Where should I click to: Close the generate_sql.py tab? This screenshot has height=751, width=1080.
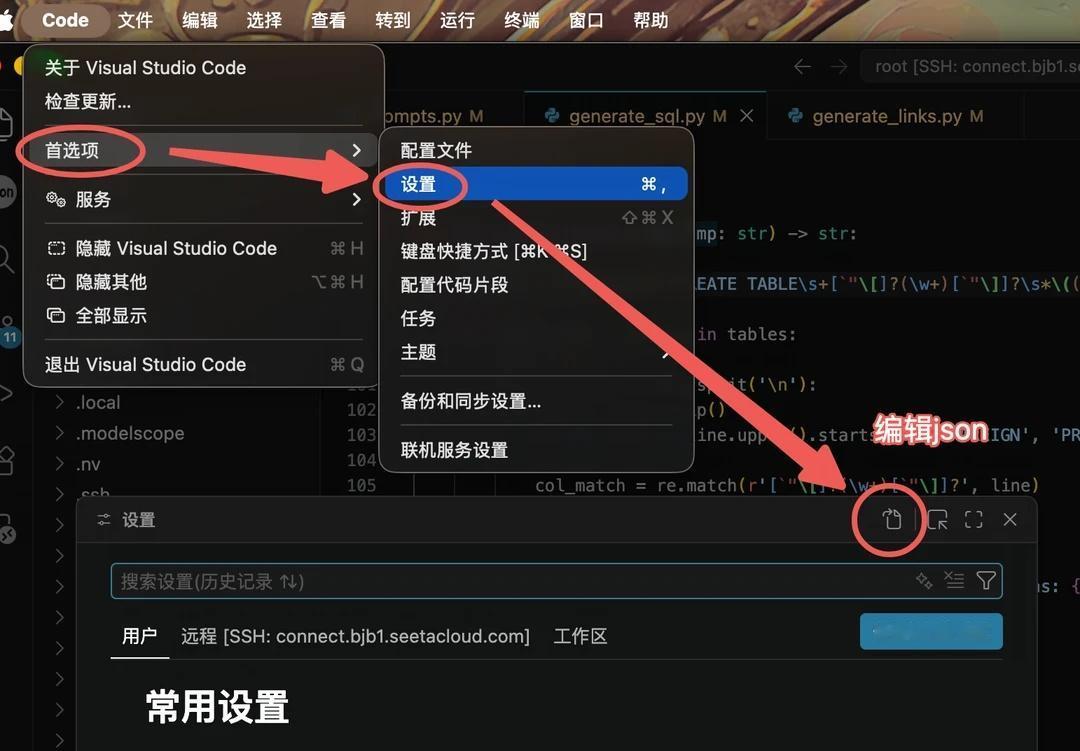(747, 116)
